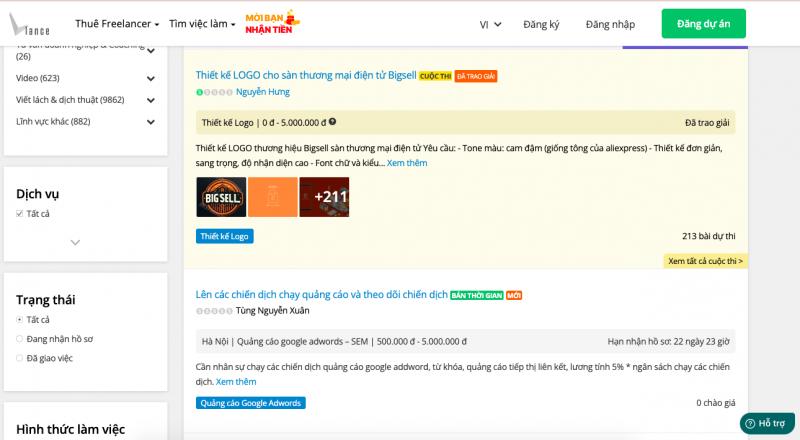800x440 pixels.
Task: Expand the Dịch vụ list with down chevron
Action: click(75, 242)
